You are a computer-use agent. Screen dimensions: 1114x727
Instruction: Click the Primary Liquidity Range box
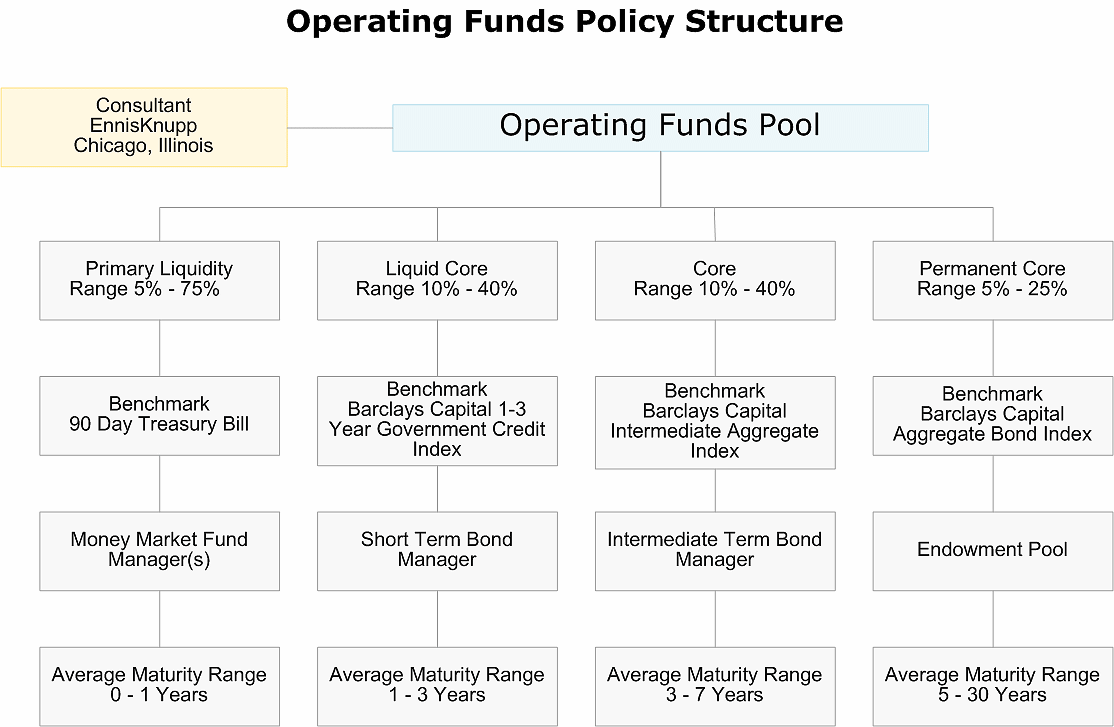point(159,280)
